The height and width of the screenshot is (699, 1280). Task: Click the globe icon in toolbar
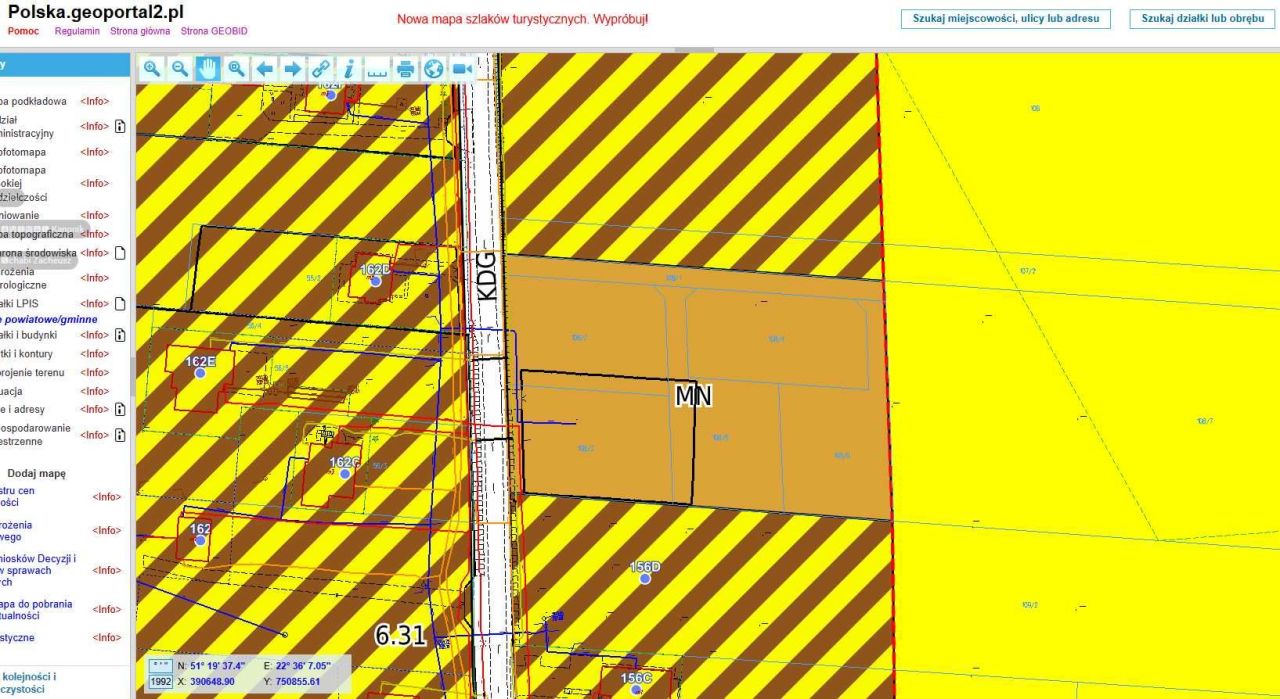(433, 68)
